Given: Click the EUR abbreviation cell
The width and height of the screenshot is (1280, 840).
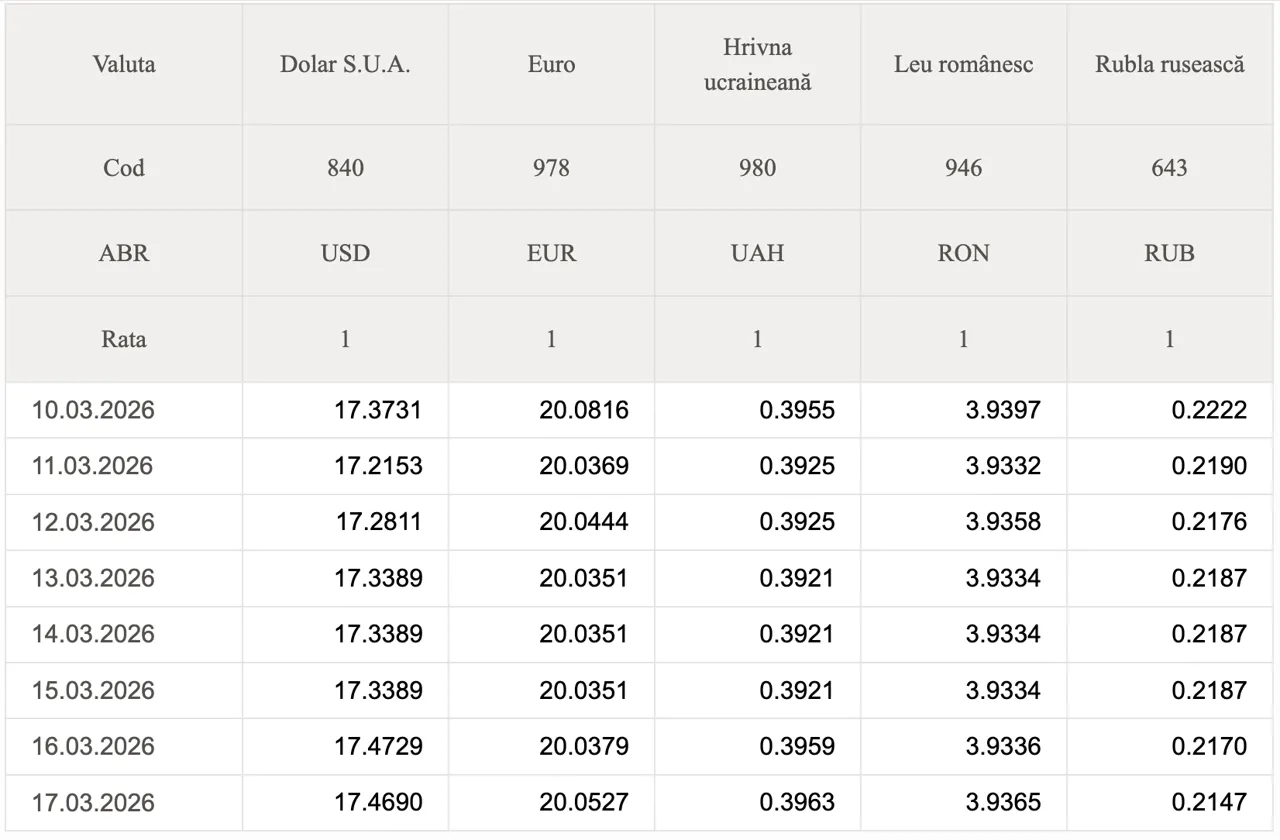Looking at the screenshot, I should coord(551,253).
